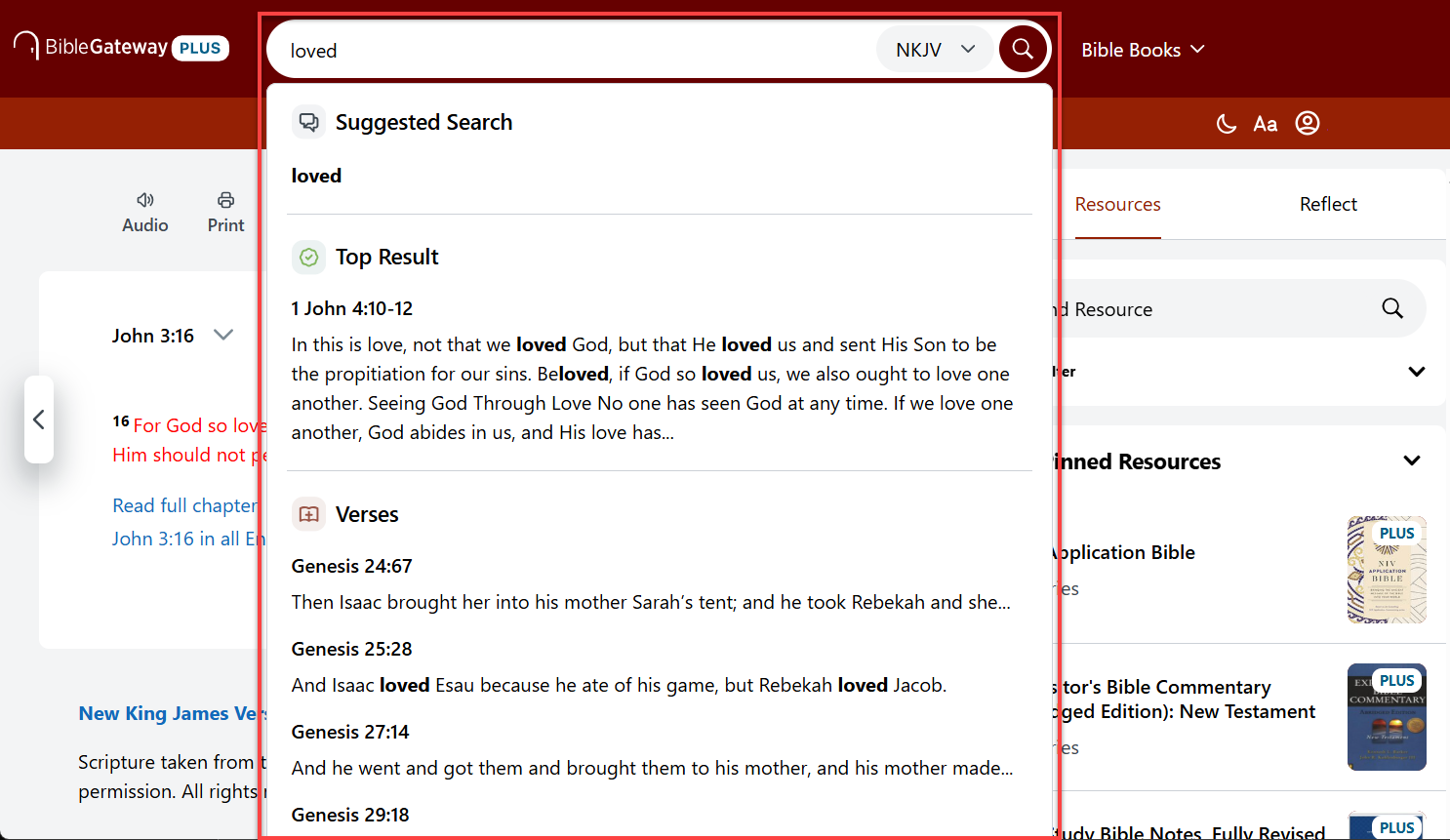Click 'And he went and got them' verse text

click(652, 768)
